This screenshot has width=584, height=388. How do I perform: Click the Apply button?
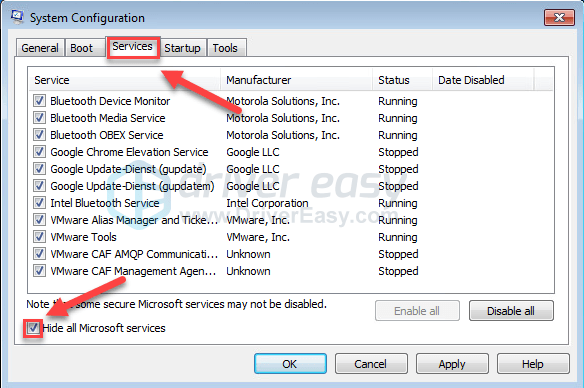[452, 364]
